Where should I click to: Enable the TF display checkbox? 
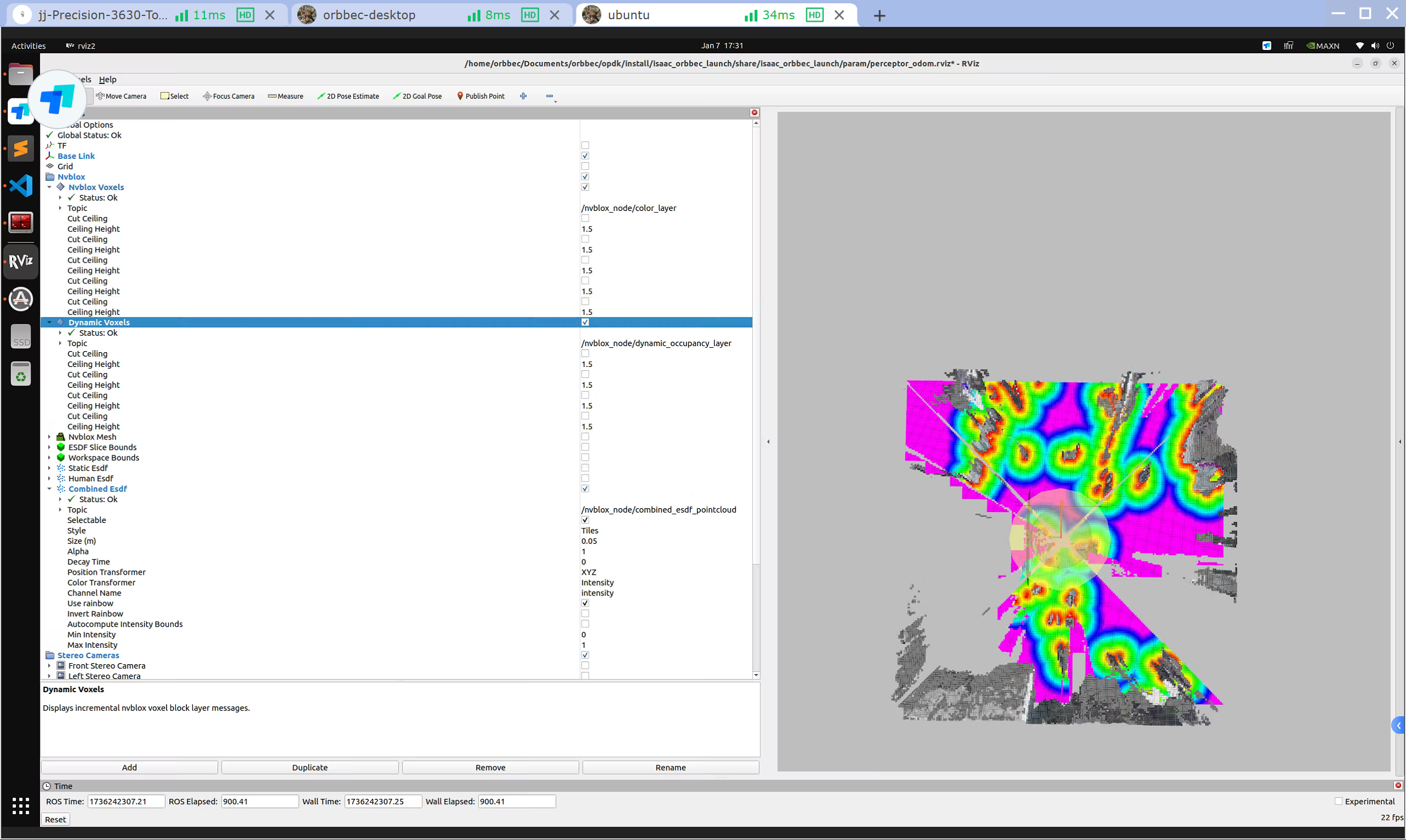pos(585,146)
